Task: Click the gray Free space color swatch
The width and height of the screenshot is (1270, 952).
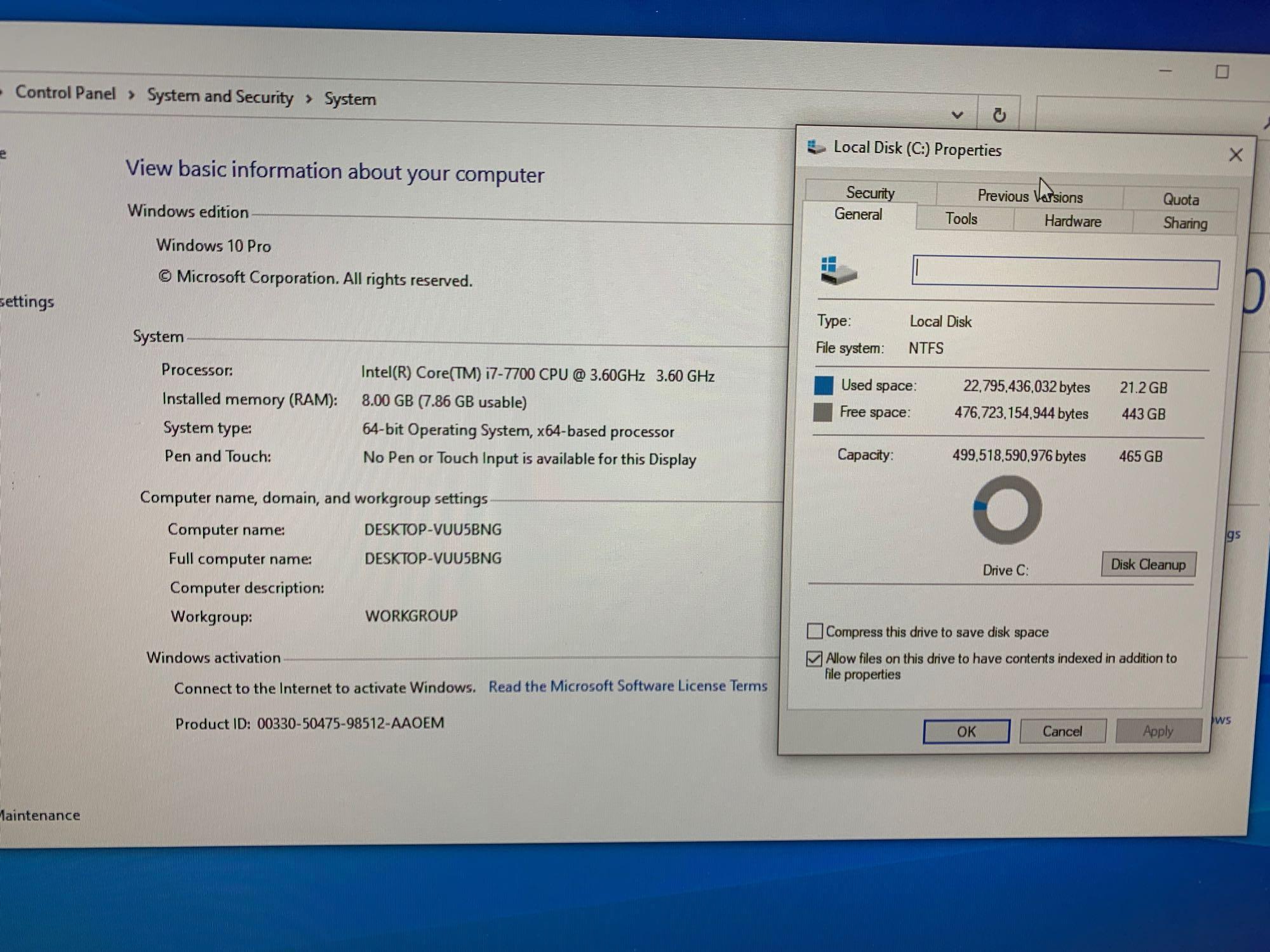Action: 822,413
